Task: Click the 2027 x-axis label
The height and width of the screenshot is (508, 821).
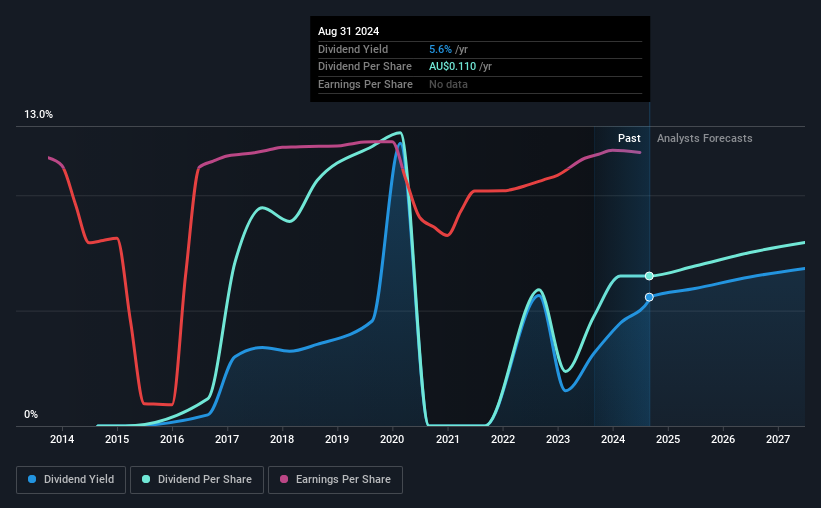Action: point(778,439)
